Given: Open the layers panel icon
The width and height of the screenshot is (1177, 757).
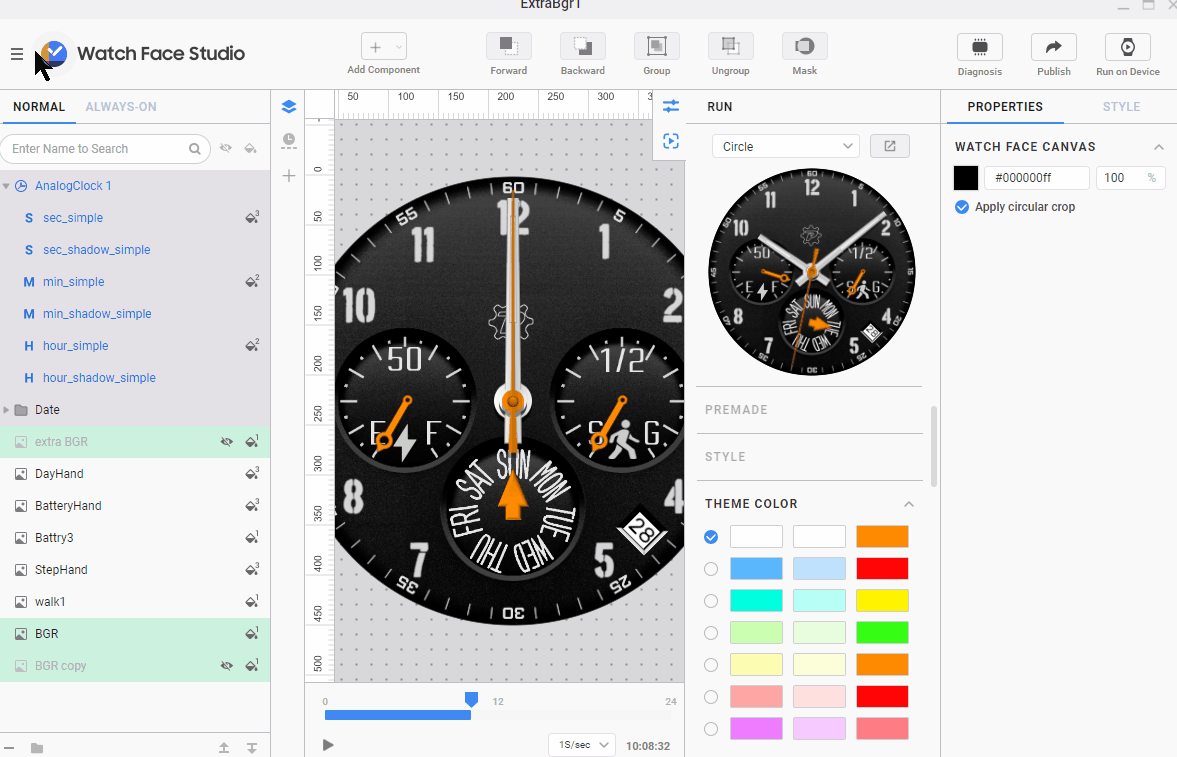Looking at the screenshot, I should click(x=289, y=107).
